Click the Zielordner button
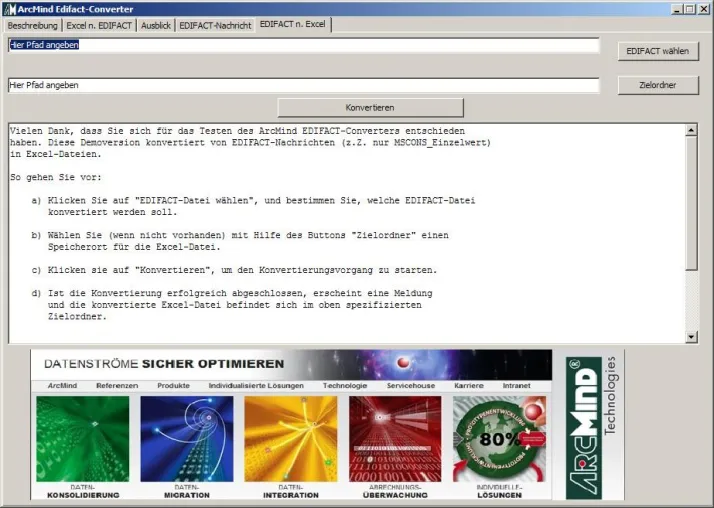The width and height of the screenshot is (714, 508). coord(658,85)
